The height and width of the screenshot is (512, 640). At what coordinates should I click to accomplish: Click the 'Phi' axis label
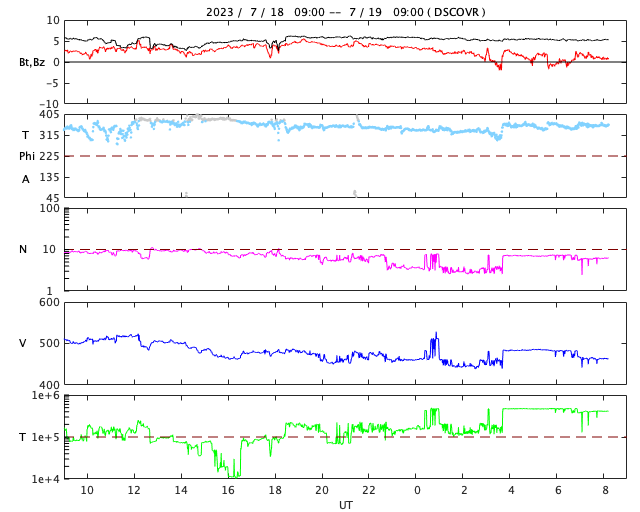27,156
